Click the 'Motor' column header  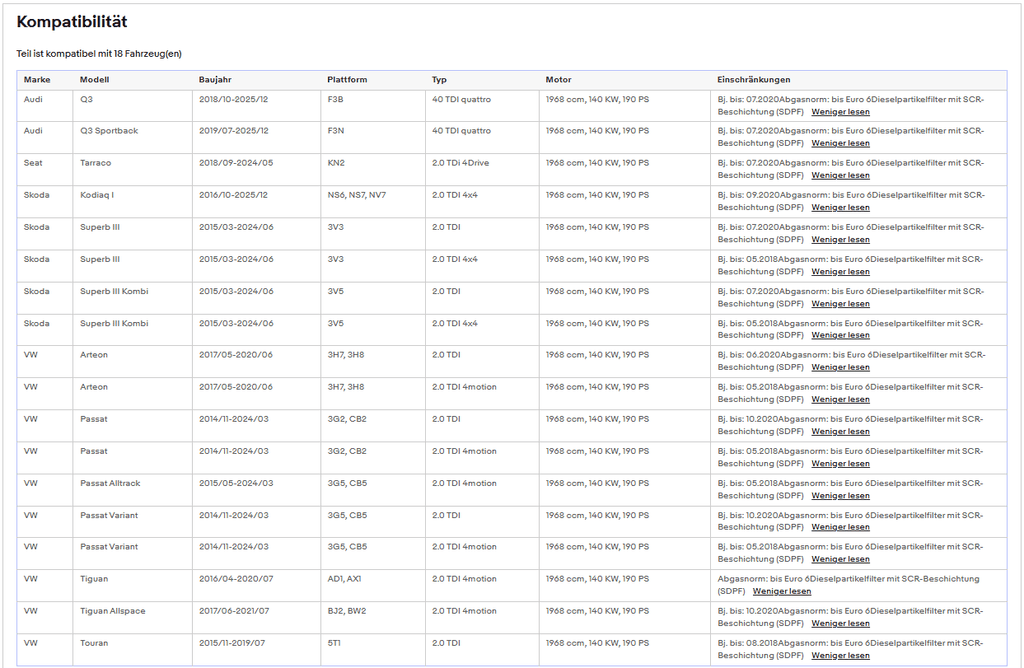point(558,80)
